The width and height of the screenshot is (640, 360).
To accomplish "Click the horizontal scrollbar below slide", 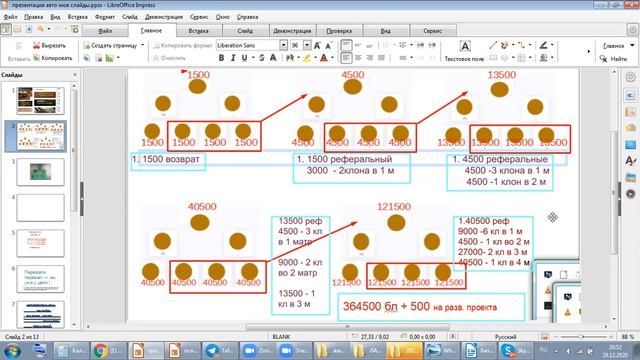I will pos(347,327).
